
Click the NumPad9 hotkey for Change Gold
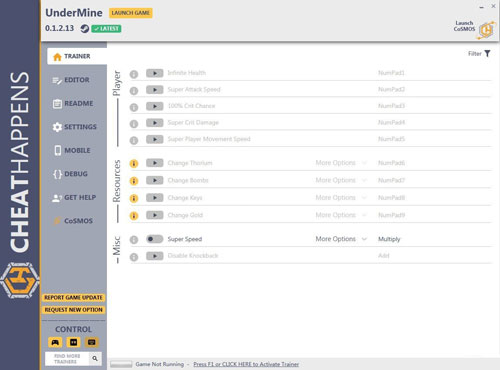391,215
